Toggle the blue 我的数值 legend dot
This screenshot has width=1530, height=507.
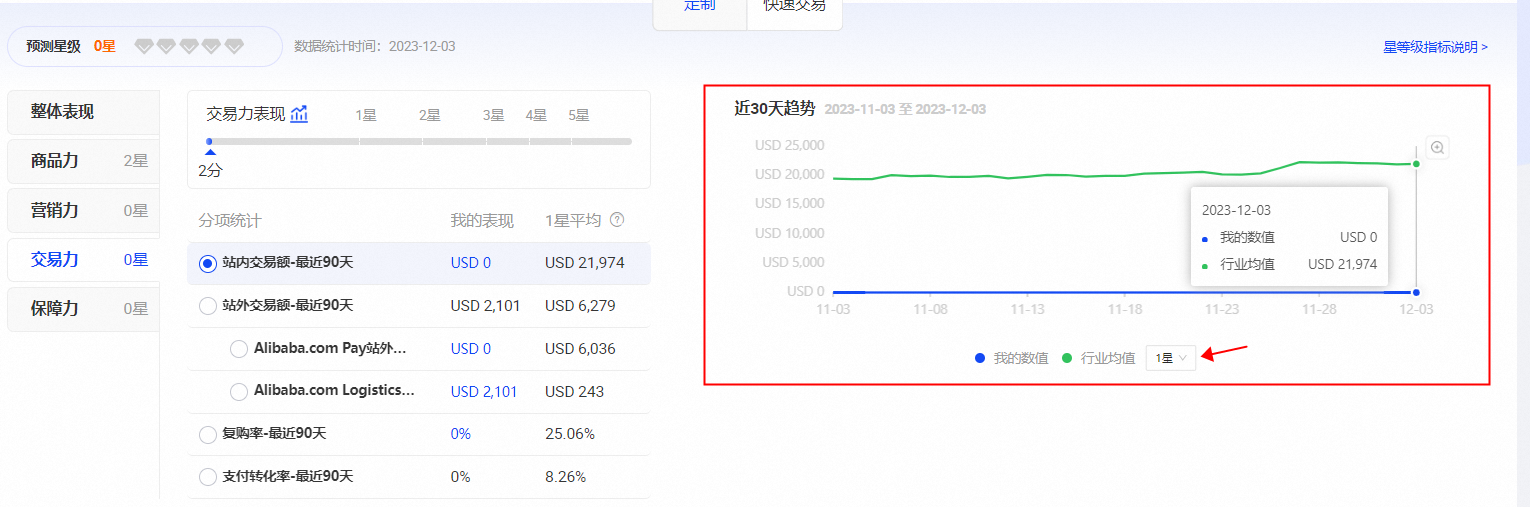980,358
